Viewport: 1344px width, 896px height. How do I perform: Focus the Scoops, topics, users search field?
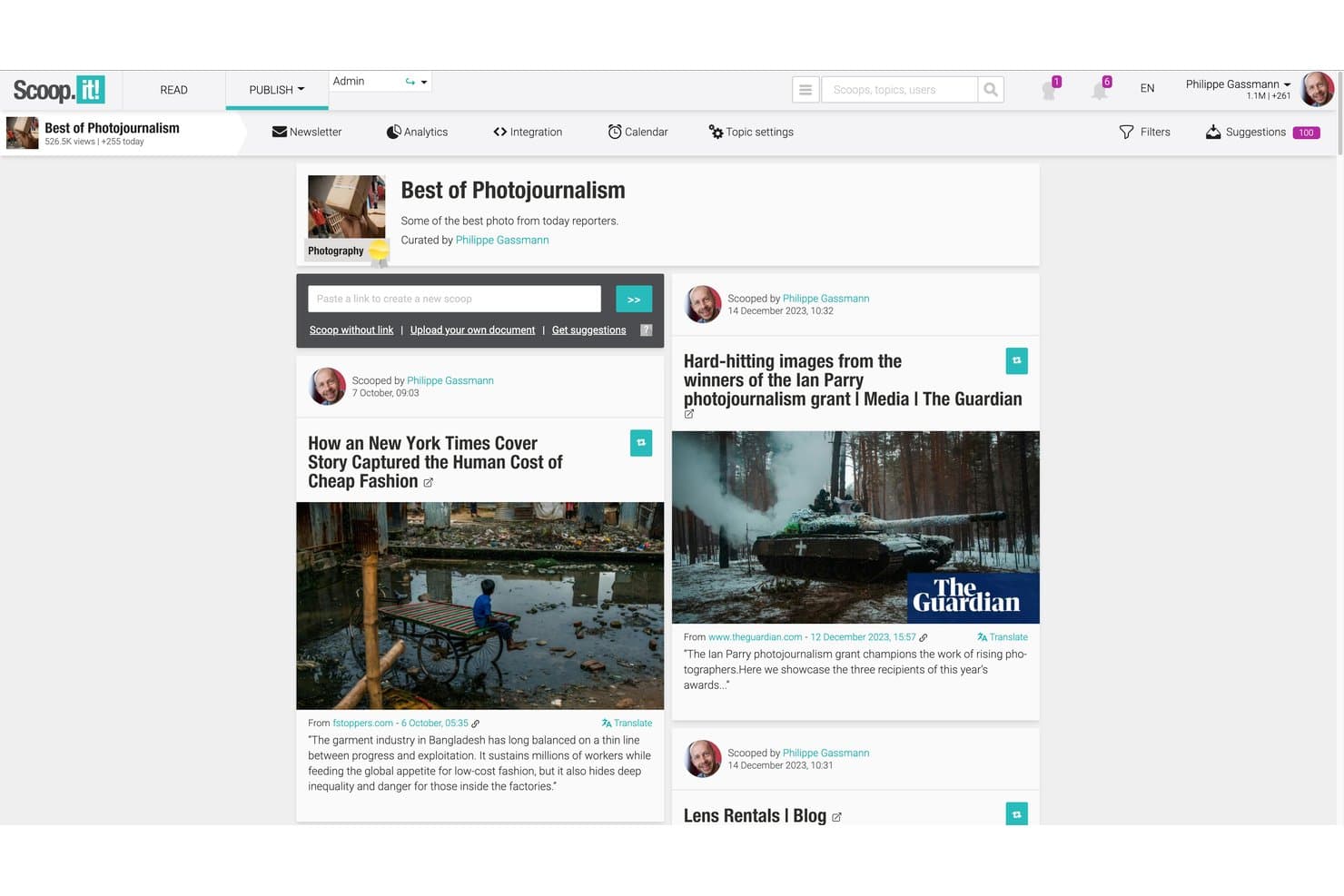tap(899, 90)
